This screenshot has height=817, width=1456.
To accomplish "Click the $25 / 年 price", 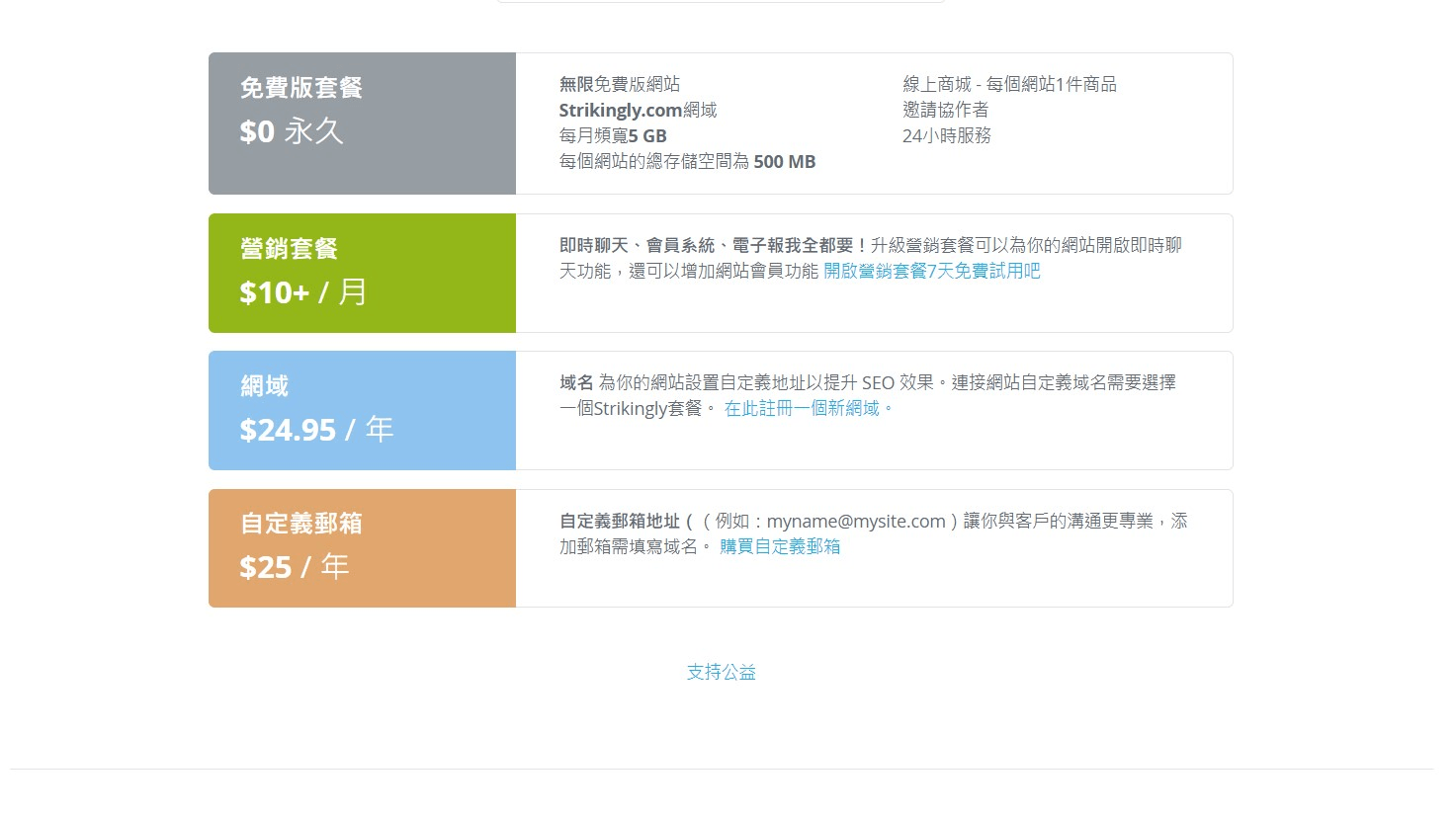I will [x=294, y=567].
